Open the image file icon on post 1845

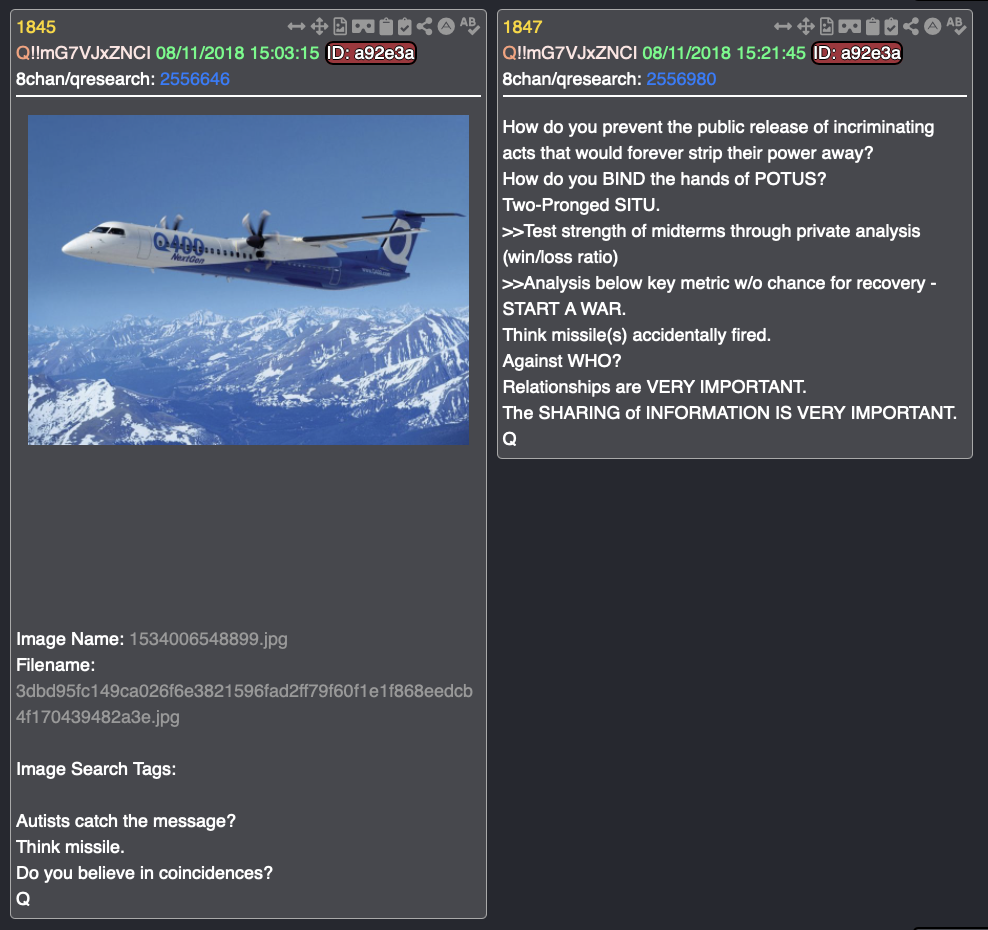(340, 26)
